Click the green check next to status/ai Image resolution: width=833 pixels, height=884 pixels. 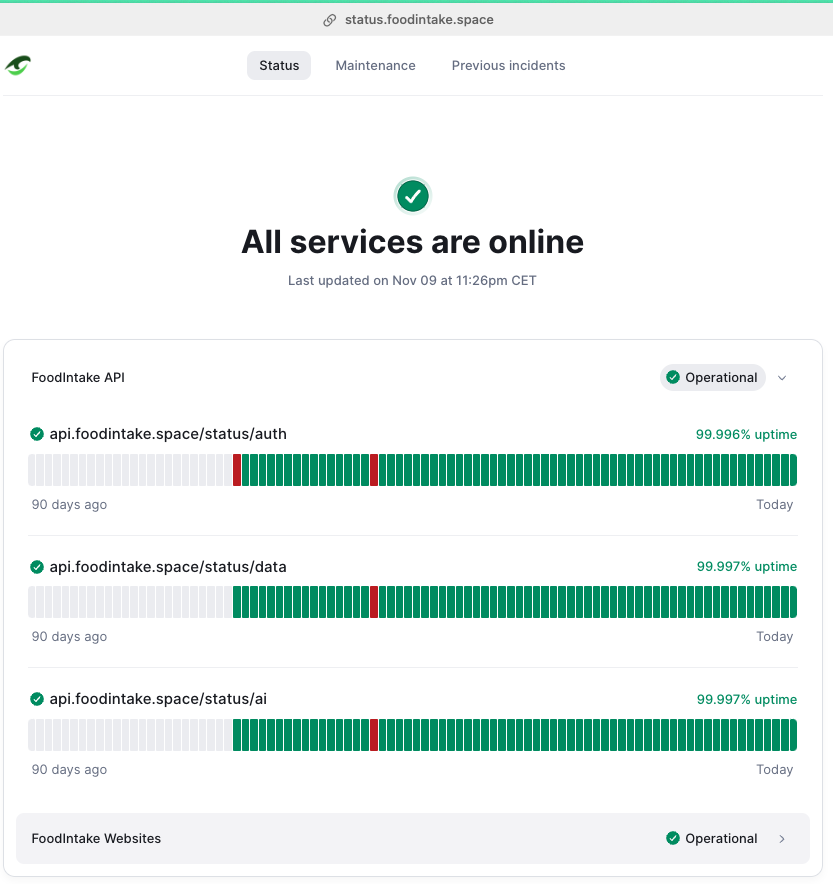pyautogui.click(x=37, y=699)
